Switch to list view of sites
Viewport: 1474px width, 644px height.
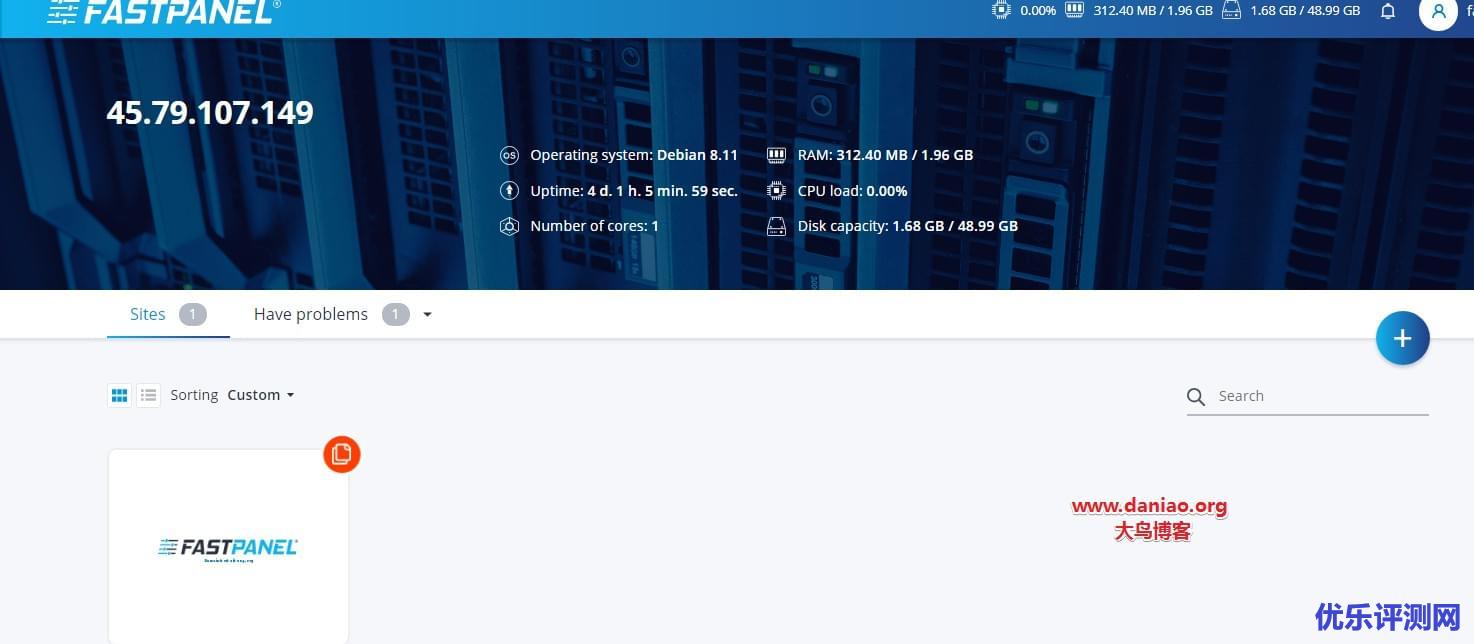coord(149,395)
